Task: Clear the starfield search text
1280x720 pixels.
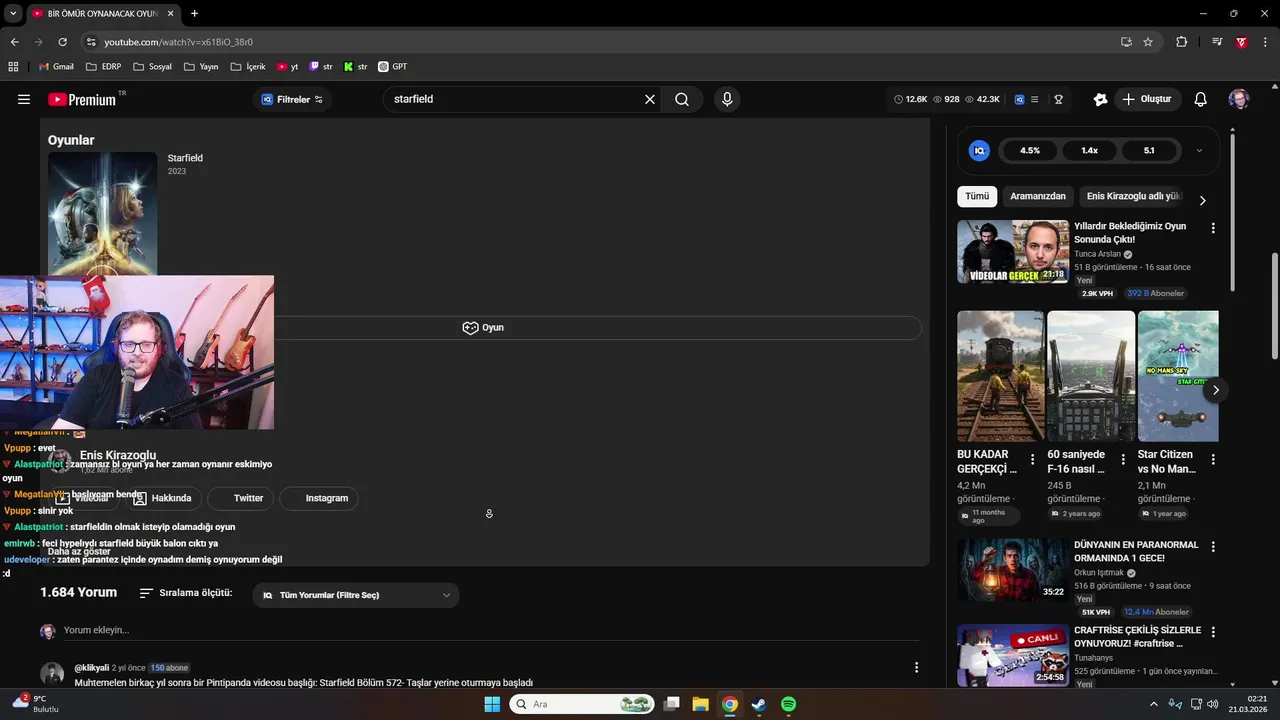Action: coord(650,99)
